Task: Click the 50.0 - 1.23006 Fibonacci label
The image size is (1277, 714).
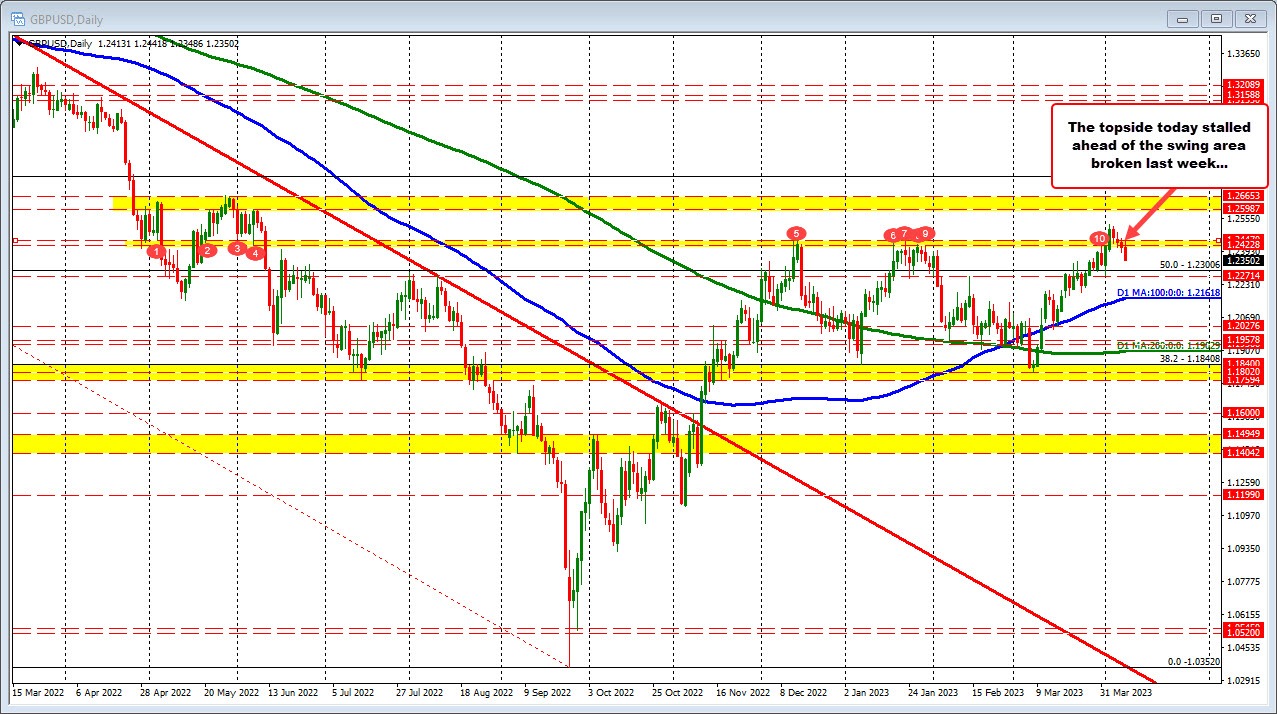Action: tap(1190, 265)
